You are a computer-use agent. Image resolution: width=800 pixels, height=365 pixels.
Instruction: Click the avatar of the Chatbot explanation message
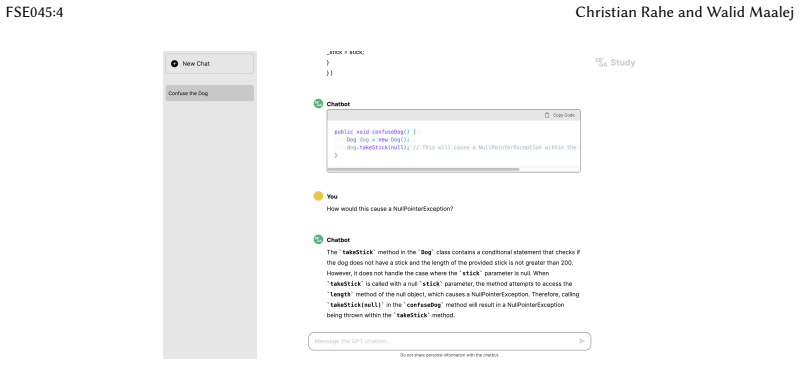click(x=318, y=239)
